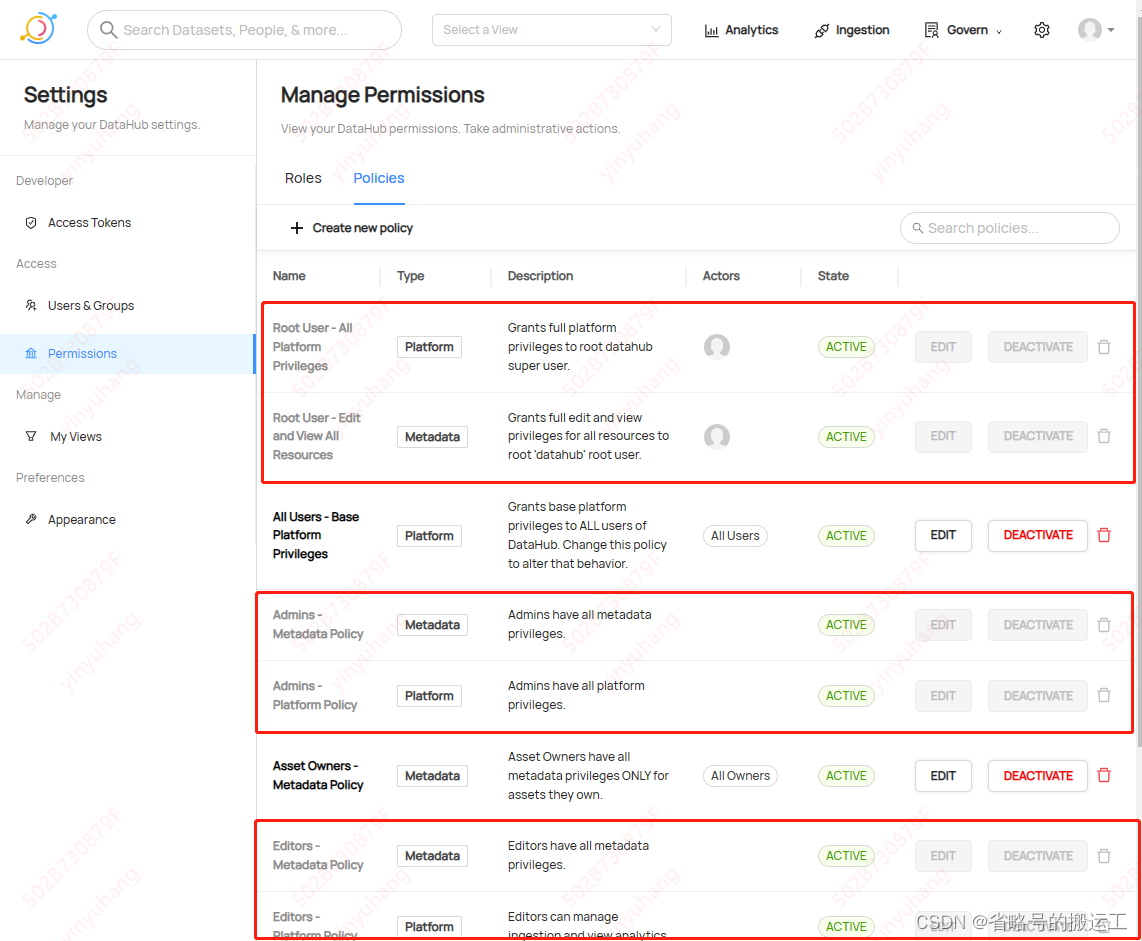Click trash icon for Admins Platform Policy
The image size is (1142, 941).
tap(1104, 696)
